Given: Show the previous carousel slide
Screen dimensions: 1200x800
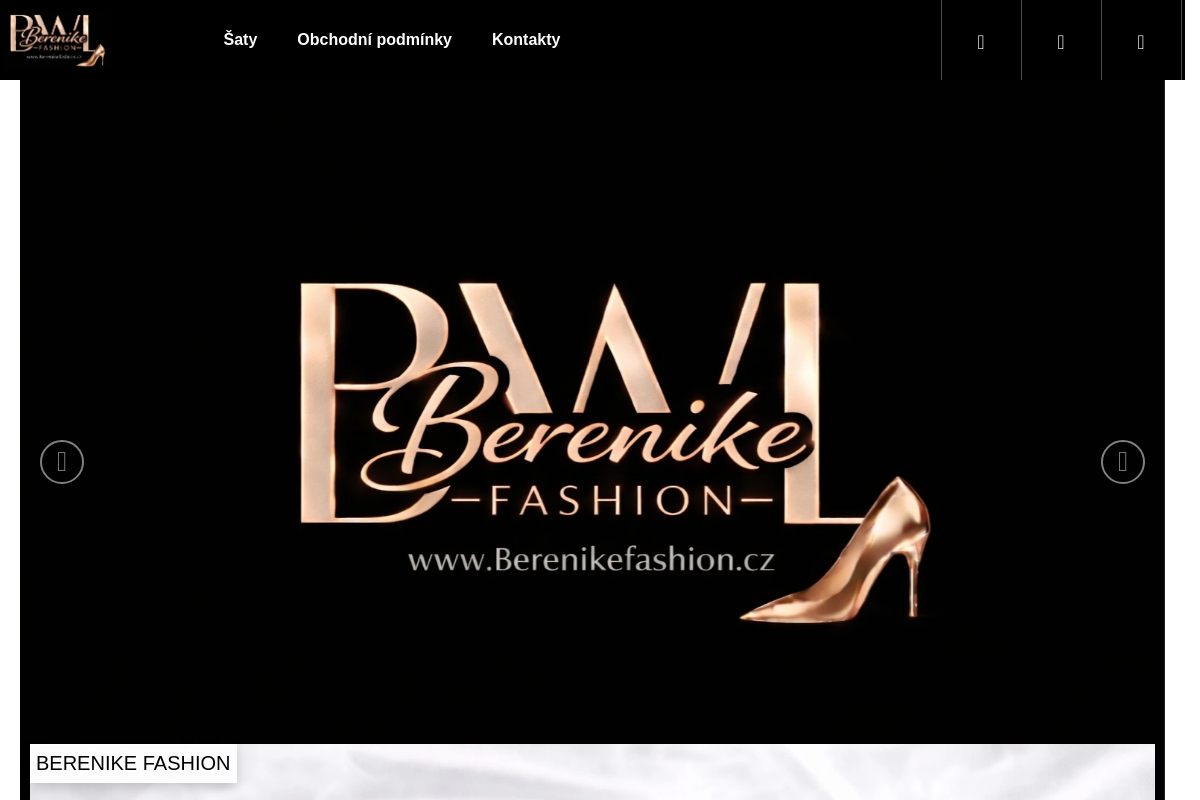Looking at the screenshot, I should [x=62, y=462].
